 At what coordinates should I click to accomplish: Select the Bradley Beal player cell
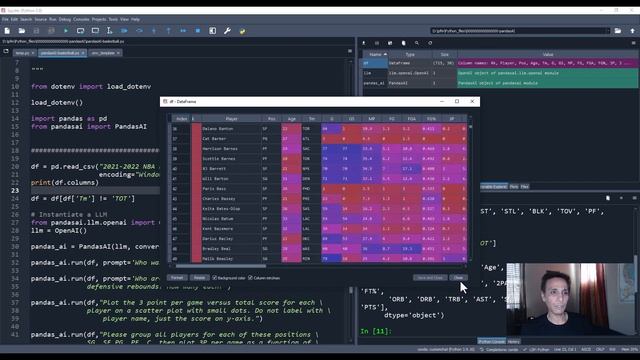[x=231, y=249]
